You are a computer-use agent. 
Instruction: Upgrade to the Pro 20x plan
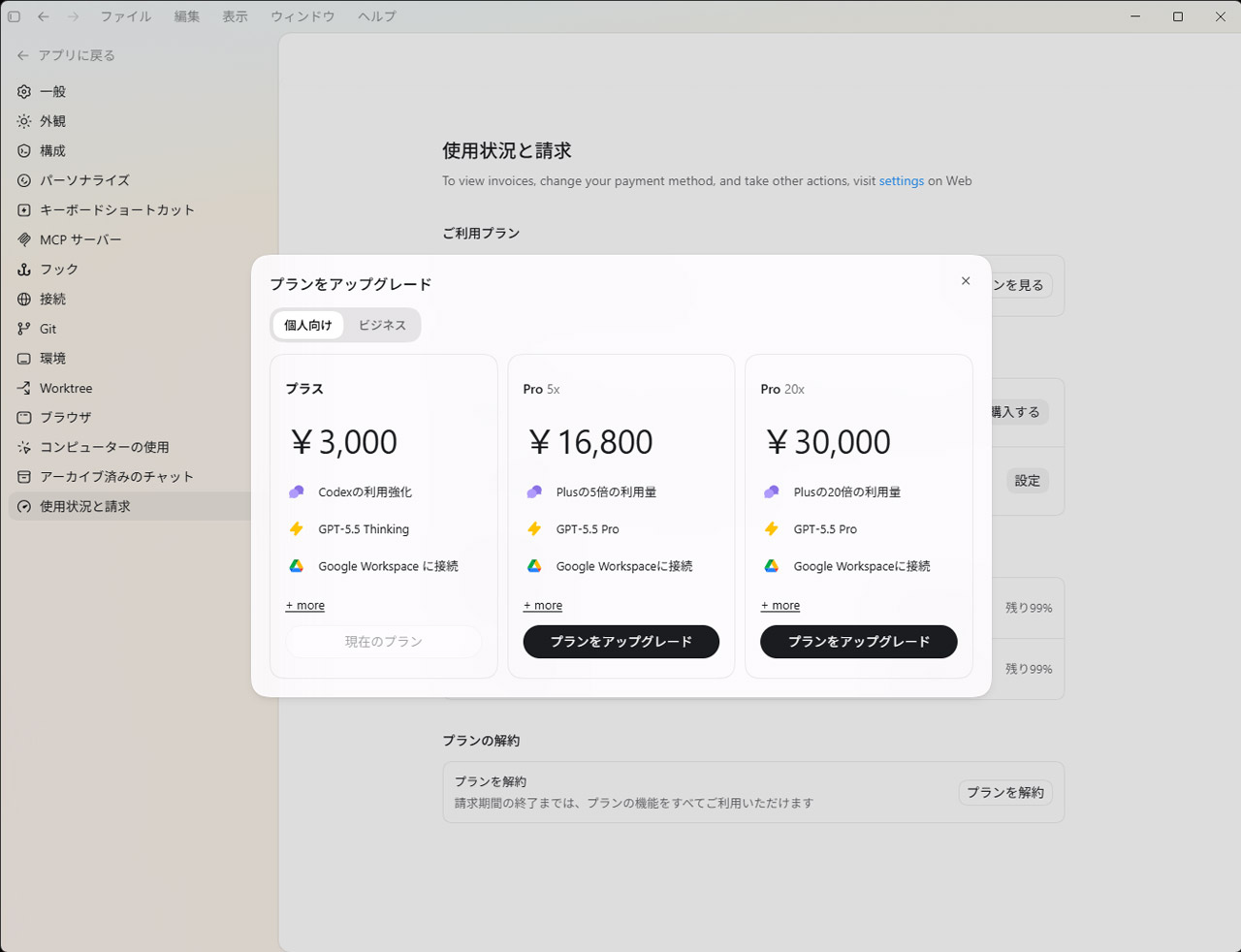(859, 642)
